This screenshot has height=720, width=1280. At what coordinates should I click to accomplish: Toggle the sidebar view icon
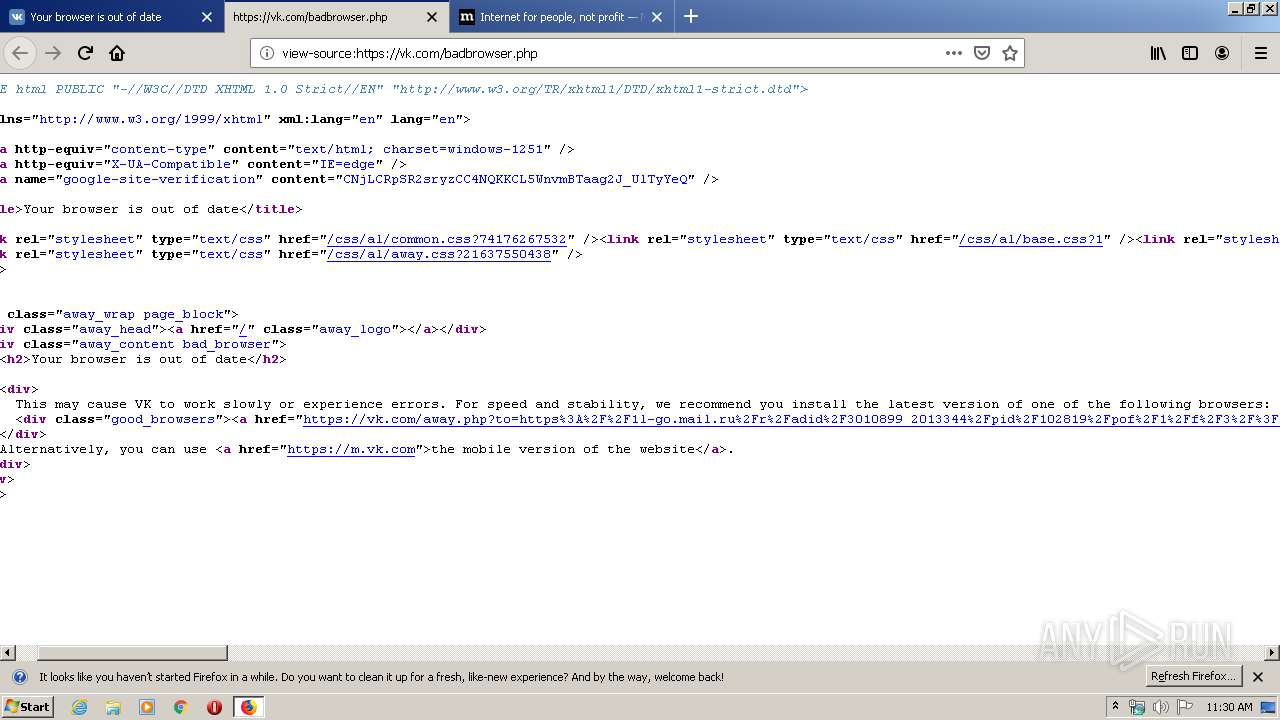point(1190,53)
